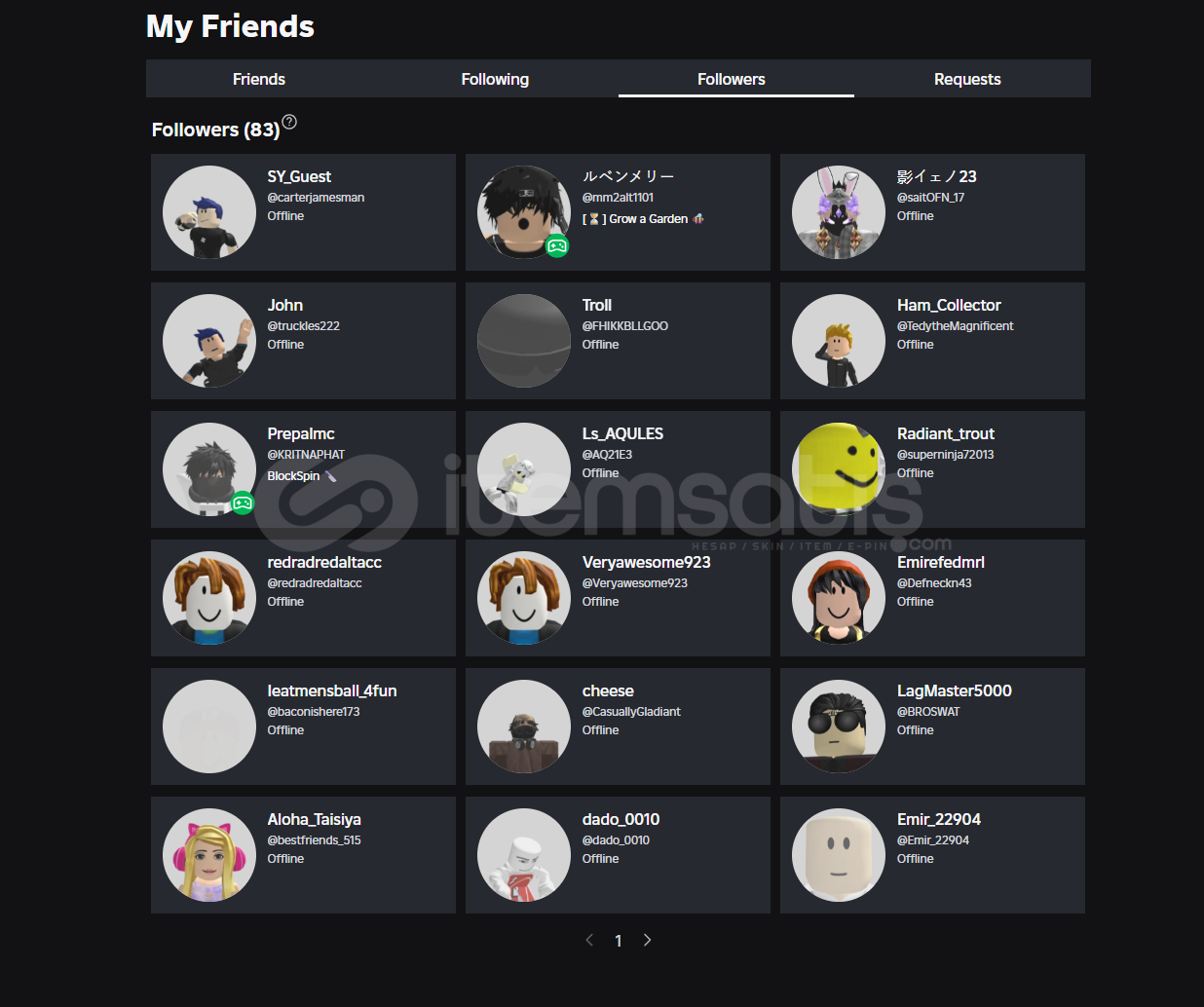Go to previous followers page arrow
This screenshot has height=1007, width=1204.
(589, 940)
